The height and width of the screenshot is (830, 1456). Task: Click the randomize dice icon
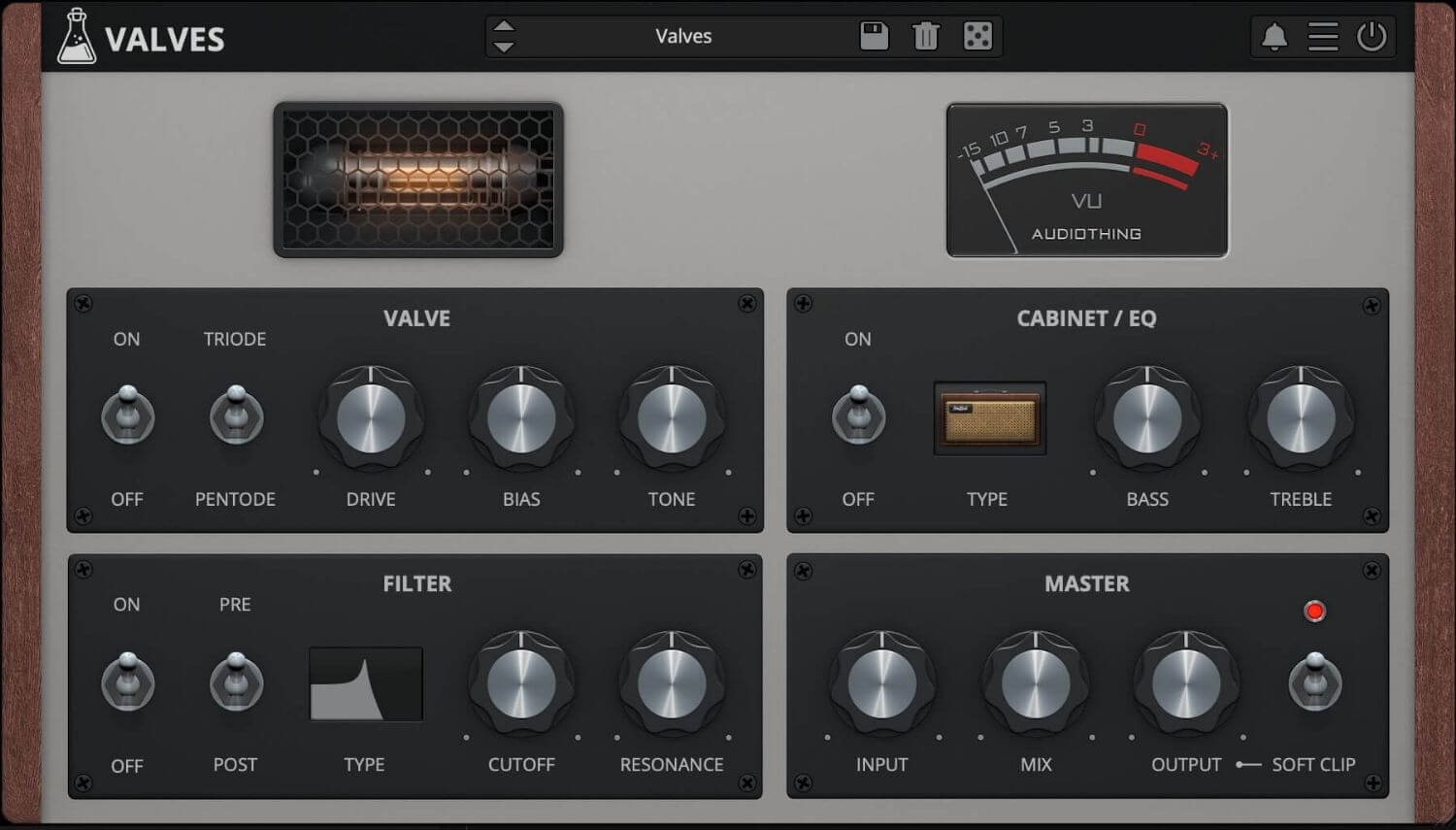pyautogui.click(x=977, y=37)
